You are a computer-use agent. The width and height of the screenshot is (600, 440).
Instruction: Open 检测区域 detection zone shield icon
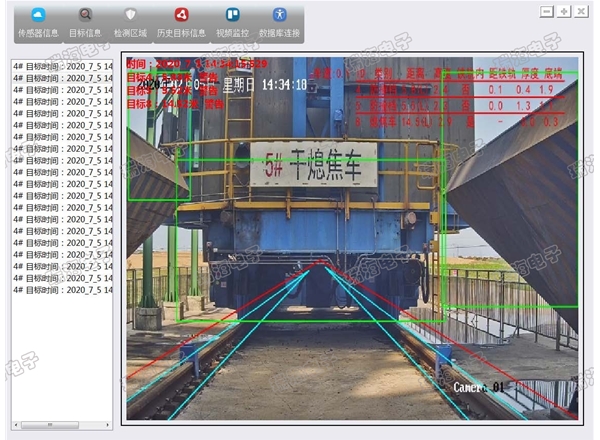coord(129,21)
